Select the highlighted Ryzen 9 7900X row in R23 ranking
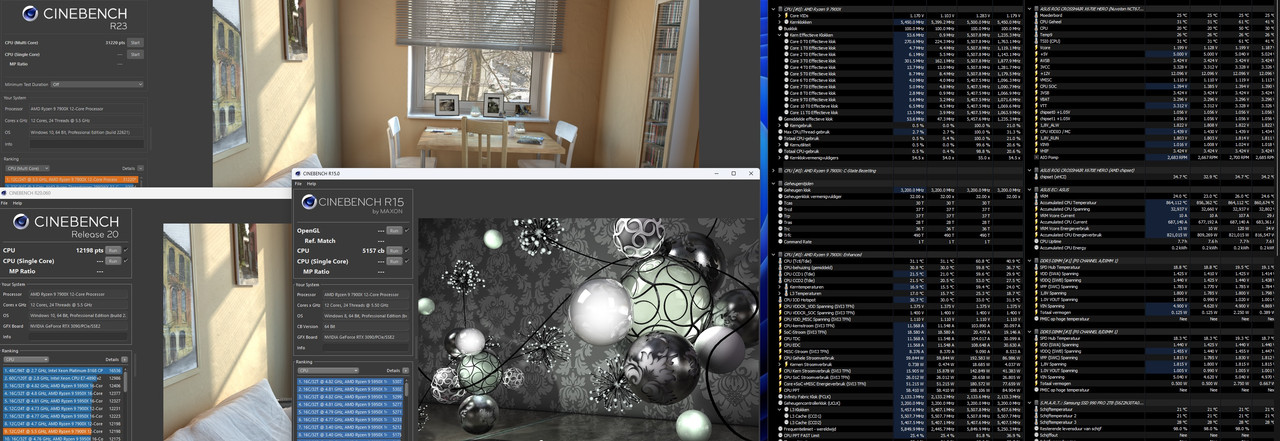This screenshot has width=1280, height=441. pos(71,179)
